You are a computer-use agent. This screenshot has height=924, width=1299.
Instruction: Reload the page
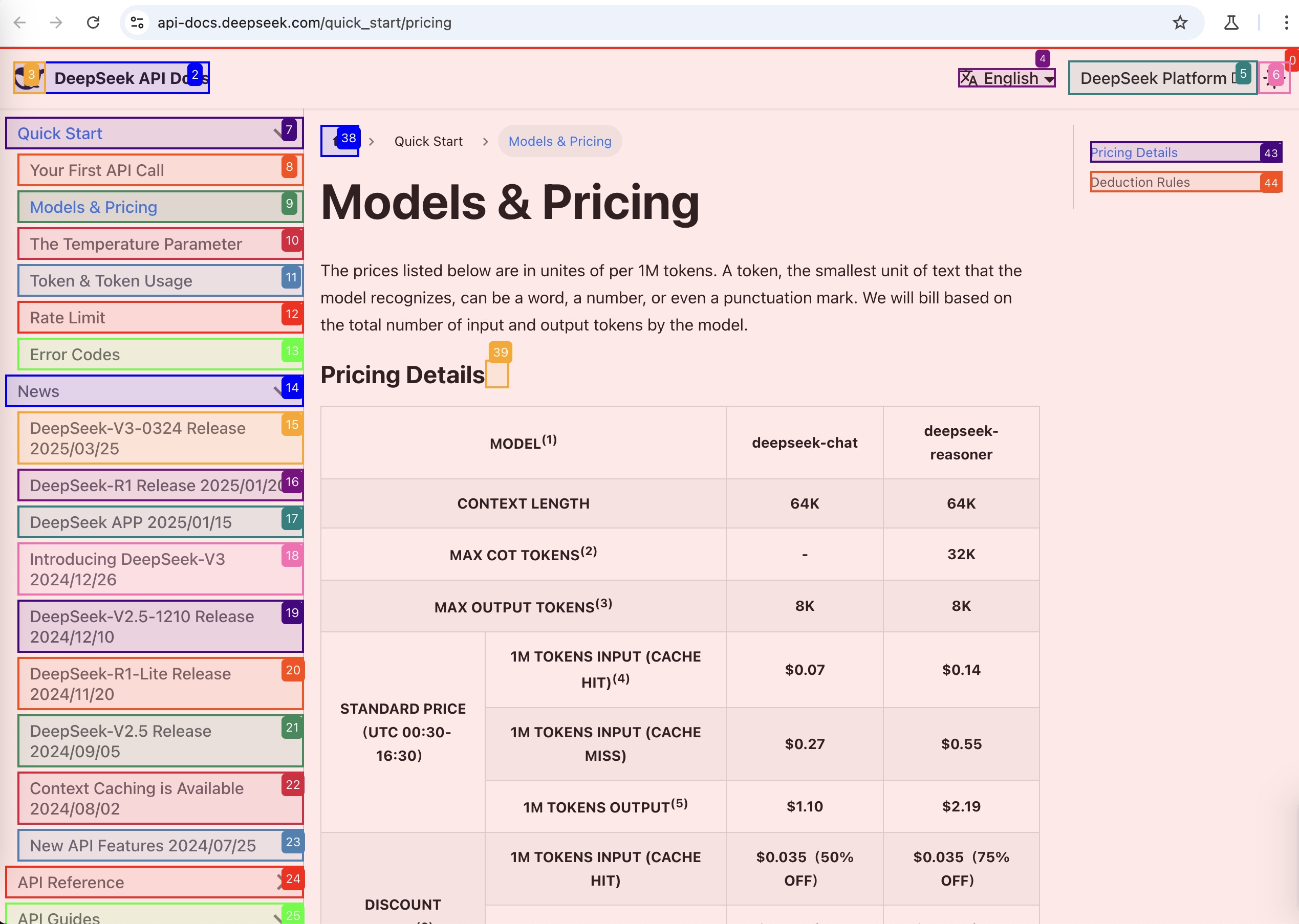pyautogui.click(x=93, y=23)
